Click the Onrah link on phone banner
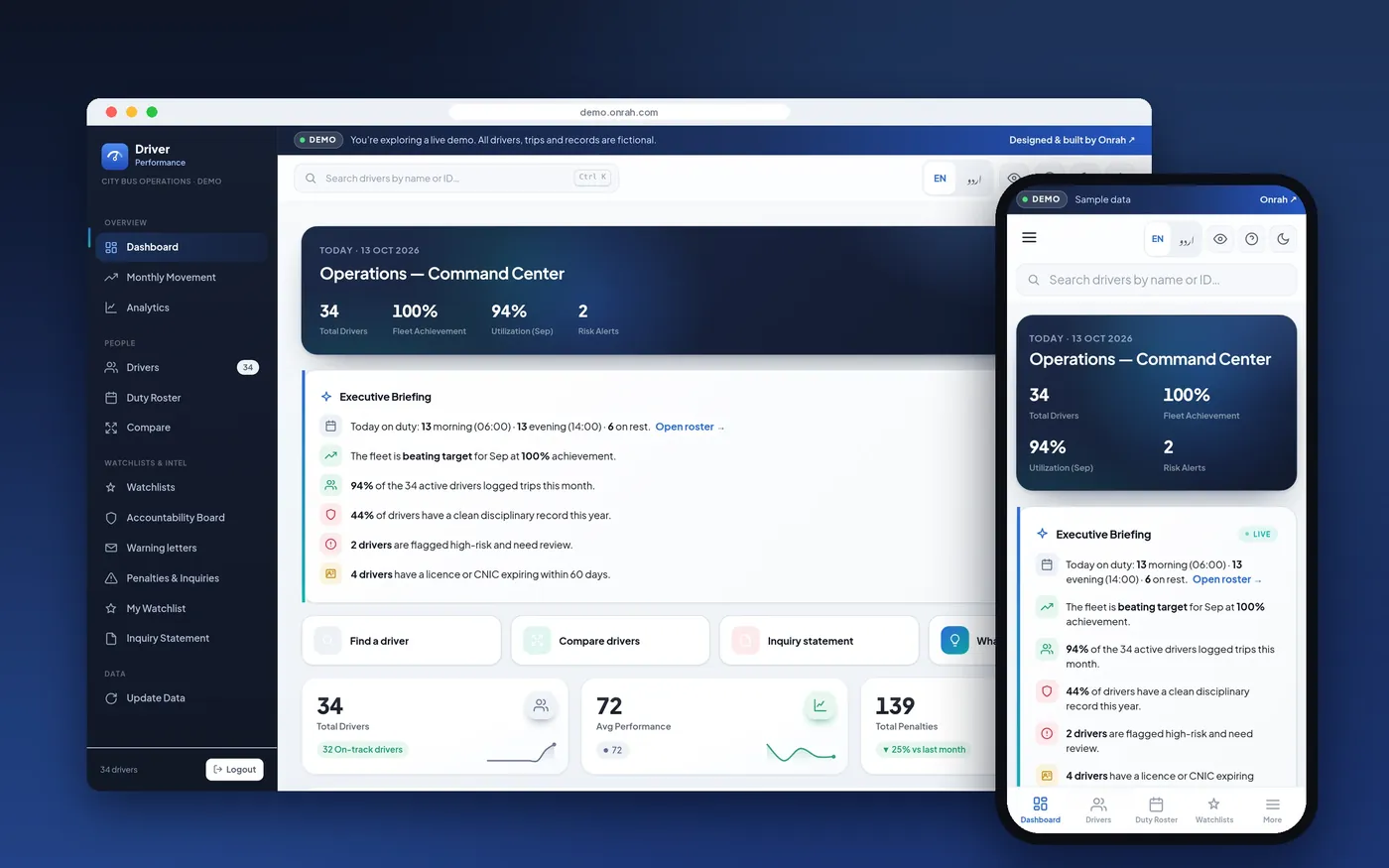 [1278, 199]
